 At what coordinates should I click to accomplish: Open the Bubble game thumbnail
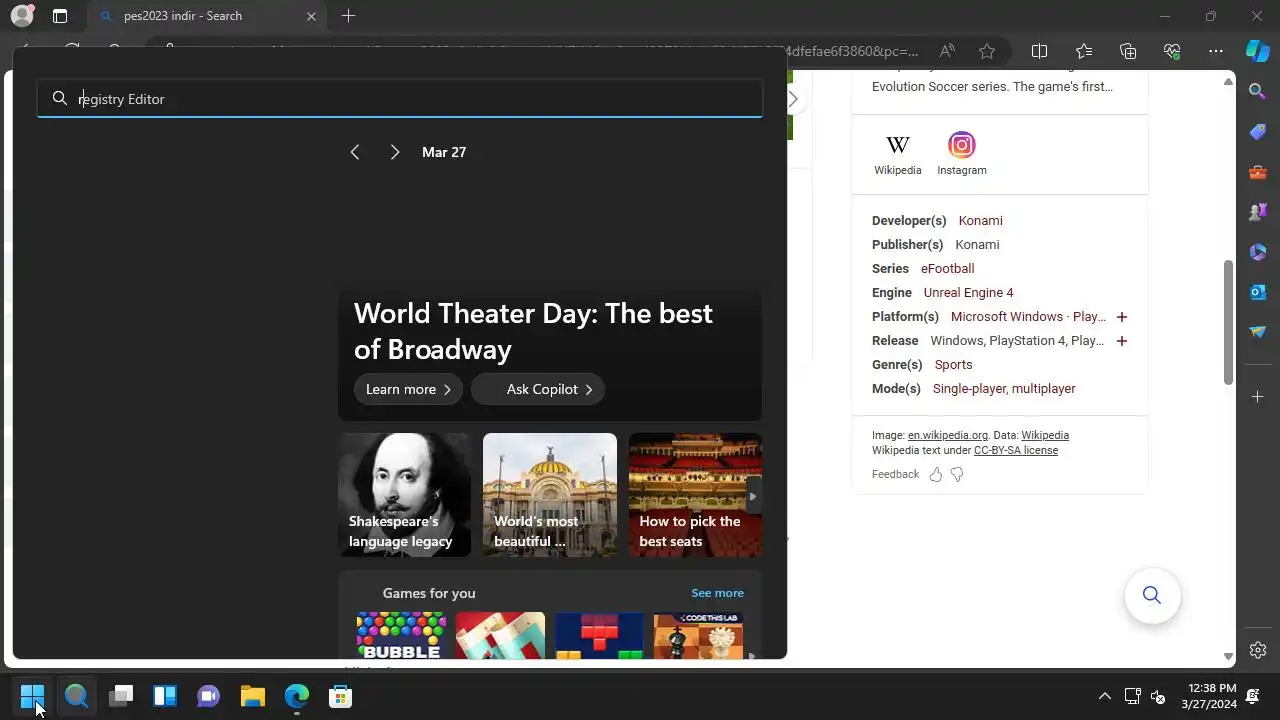tap(401, 636)
